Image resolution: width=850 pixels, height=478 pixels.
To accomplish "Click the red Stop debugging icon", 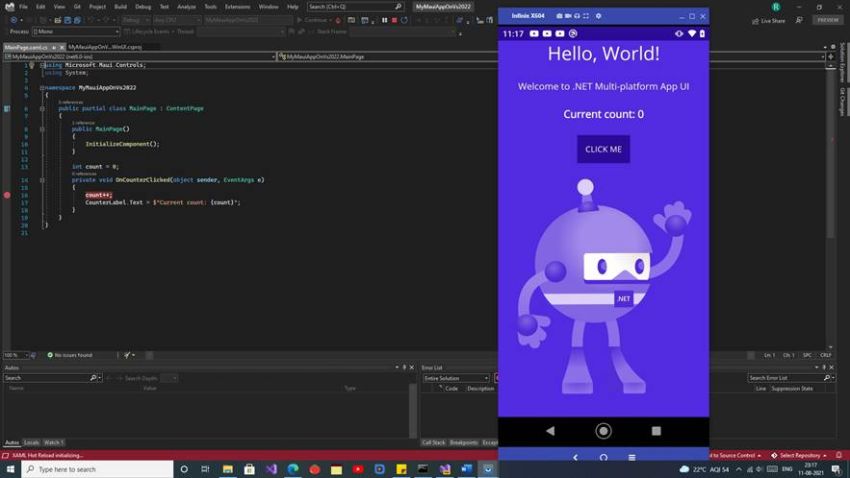I will 394,20.
